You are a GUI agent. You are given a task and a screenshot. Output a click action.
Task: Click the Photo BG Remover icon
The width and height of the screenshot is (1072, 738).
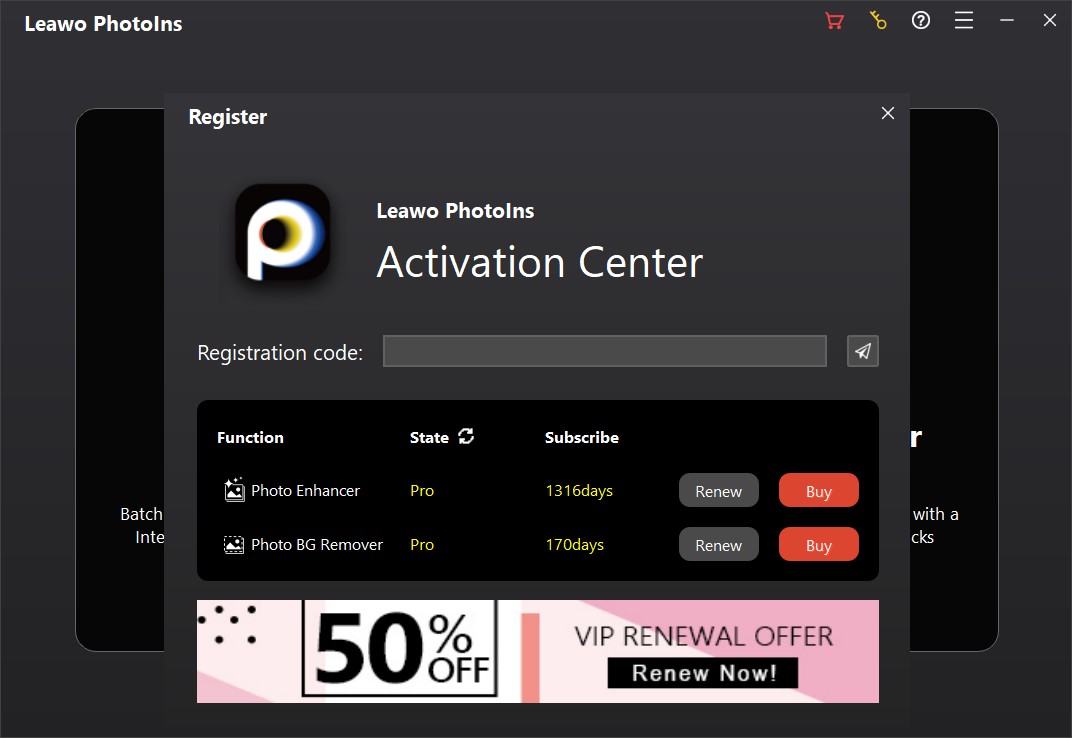tap(234, 545)
